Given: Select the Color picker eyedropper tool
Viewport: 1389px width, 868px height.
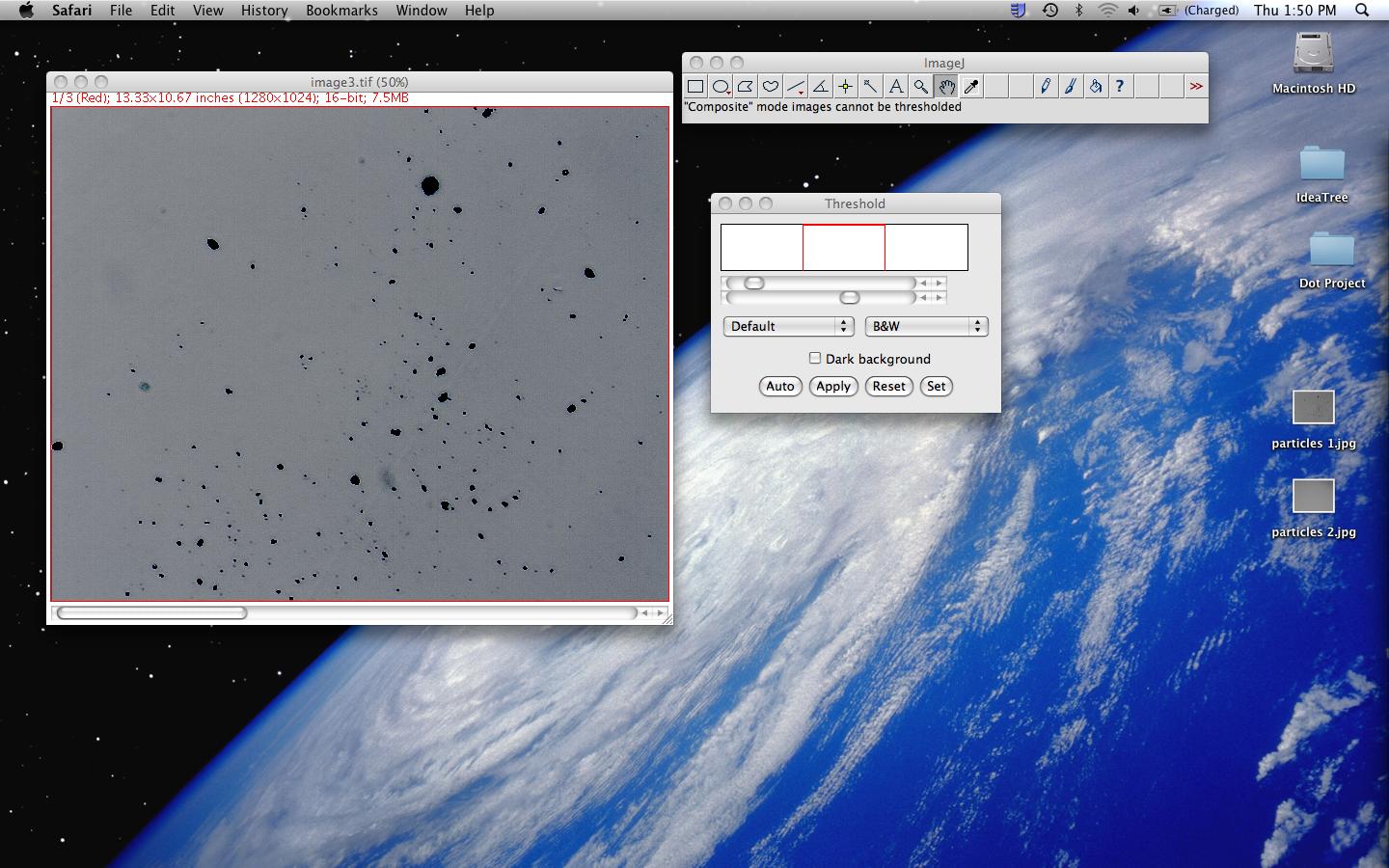Looking at the screenshot, I should [971, 87].
